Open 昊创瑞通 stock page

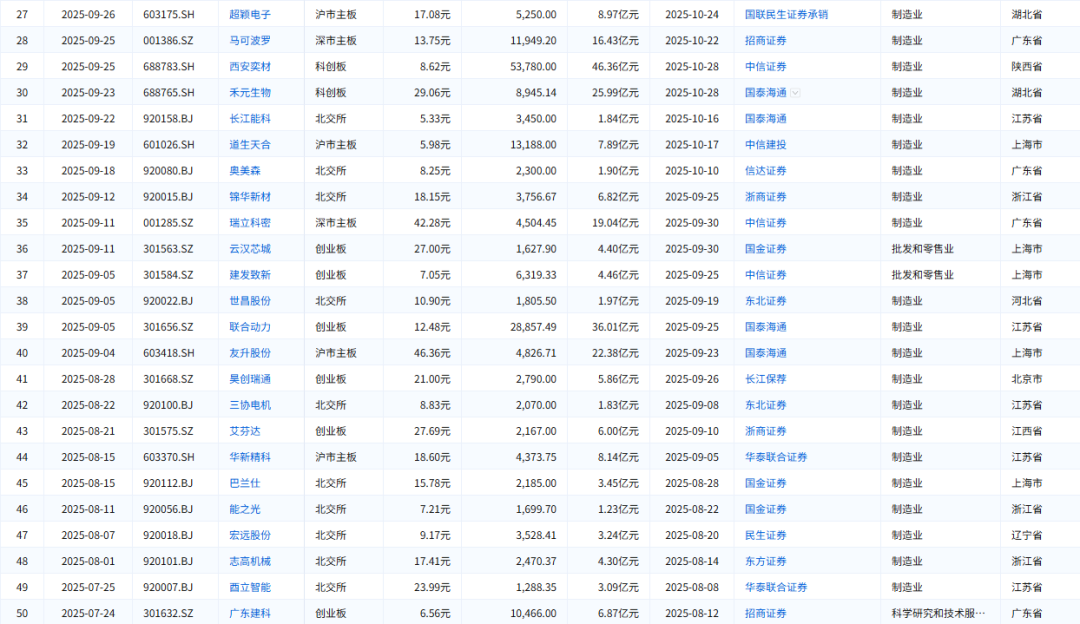tap(249, 379)
